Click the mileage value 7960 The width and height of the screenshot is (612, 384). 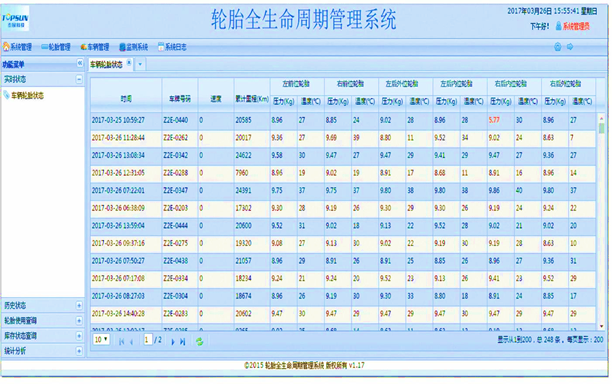[x=242, y=173]
